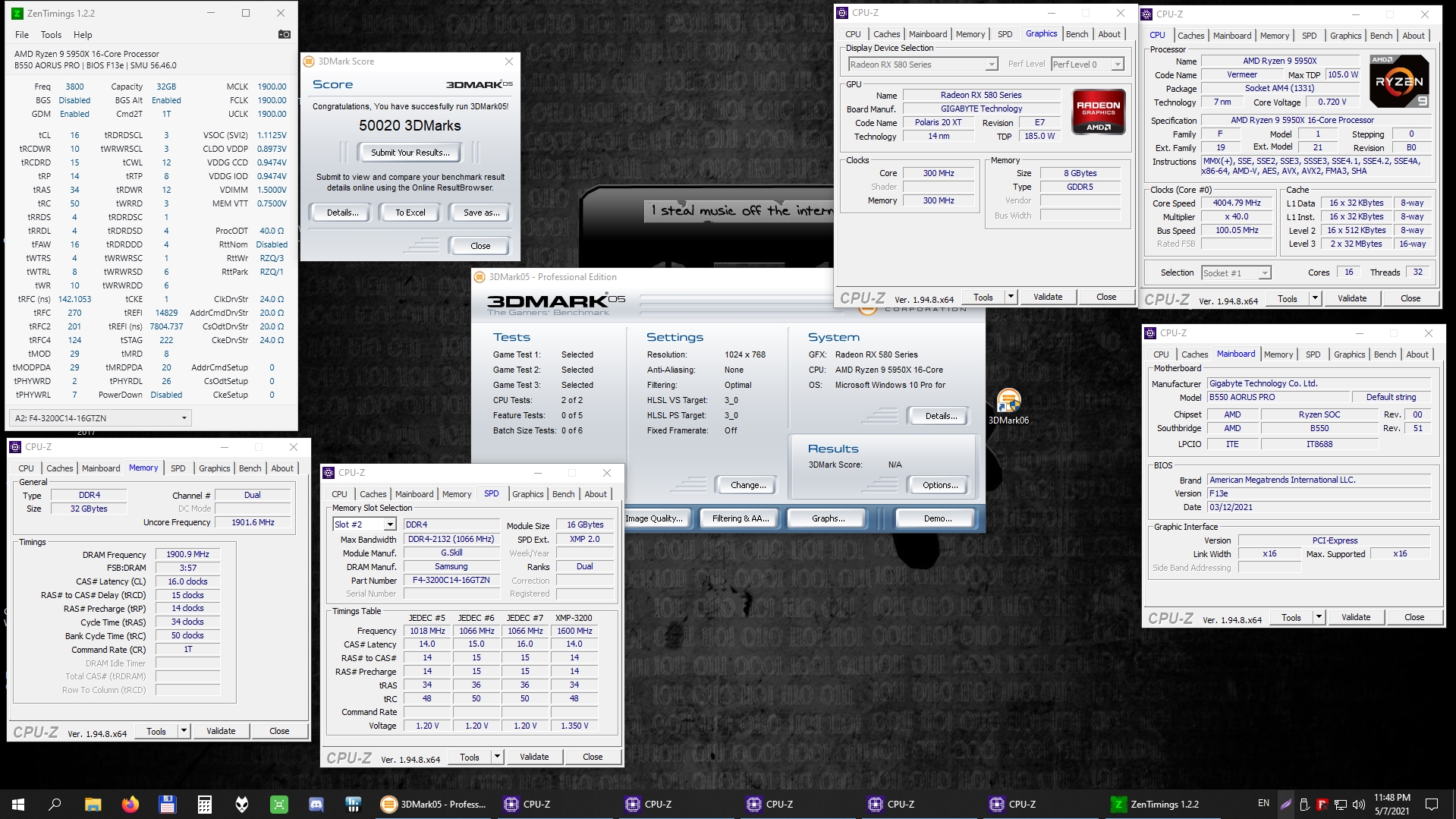The width and height of the screenshot is (1456, 819).
Task: Open the 3DMark06 desktop shortcut icon
Action: pos(1008,406)
